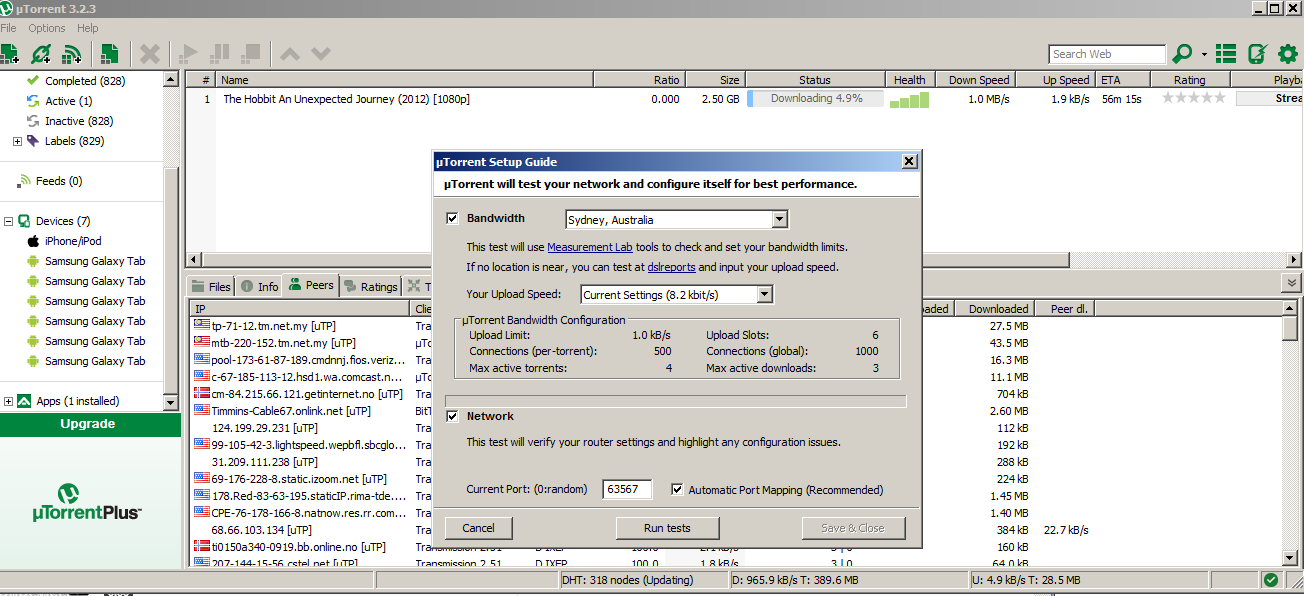Click the Pause torrent toolbar icon

220,53
